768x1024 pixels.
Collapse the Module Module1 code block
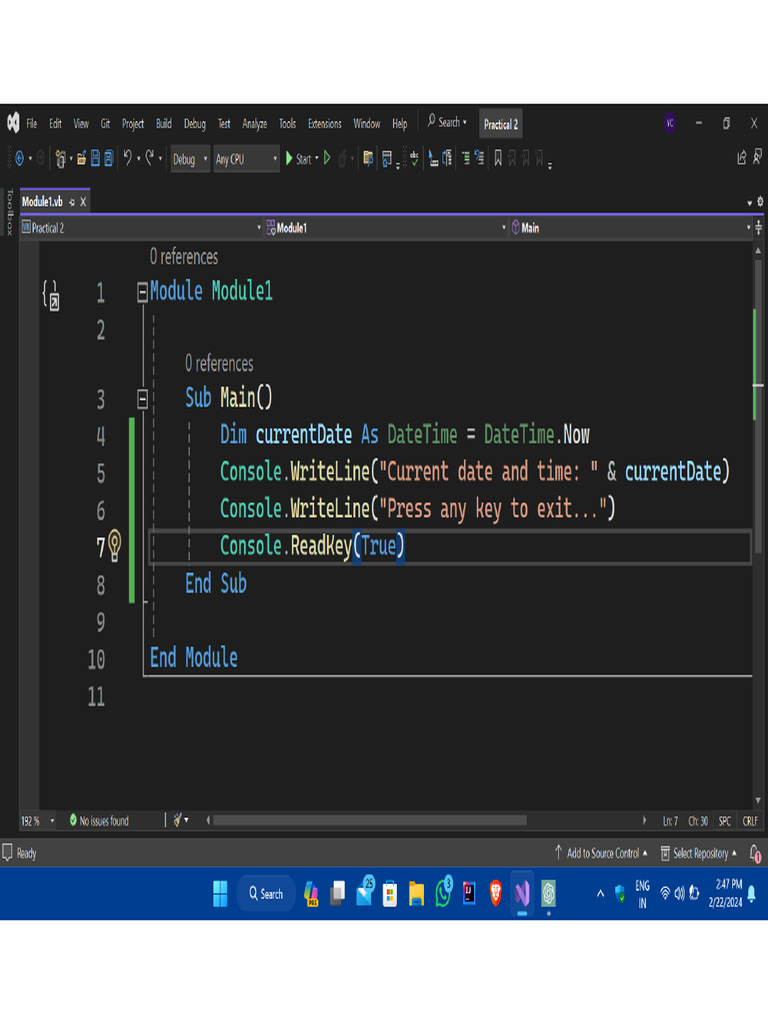click(x=142, y=292)
